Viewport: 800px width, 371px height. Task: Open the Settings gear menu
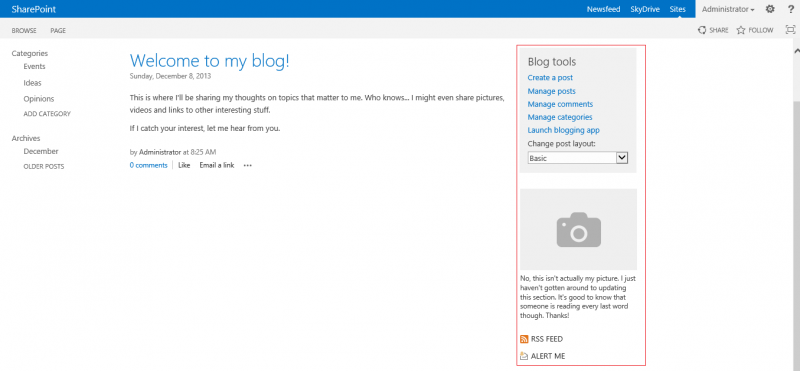point(770,9)
